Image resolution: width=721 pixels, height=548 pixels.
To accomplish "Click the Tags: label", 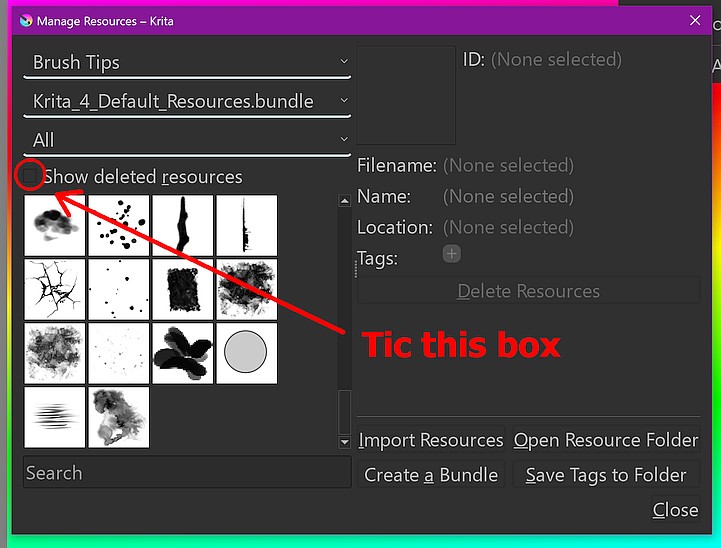I will pos(378,258).
